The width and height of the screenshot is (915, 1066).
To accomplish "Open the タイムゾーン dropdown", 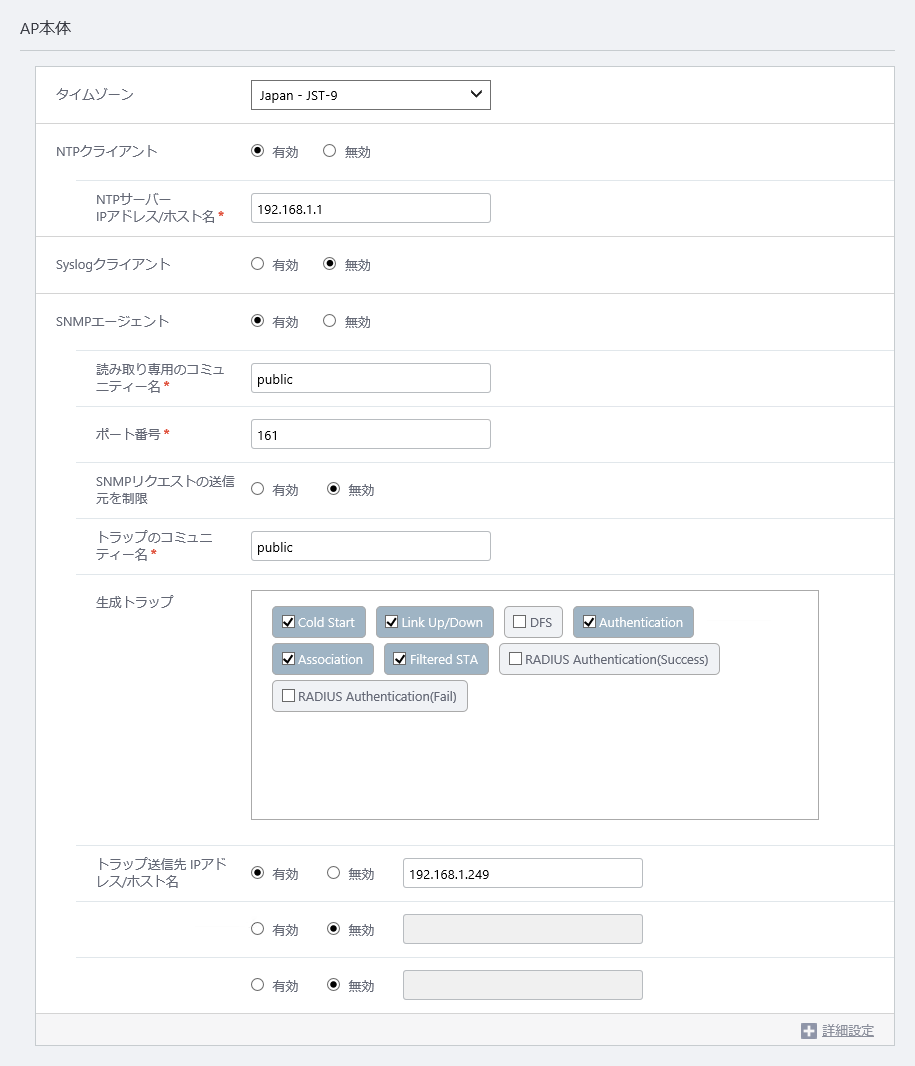I will tap(370, 95).
